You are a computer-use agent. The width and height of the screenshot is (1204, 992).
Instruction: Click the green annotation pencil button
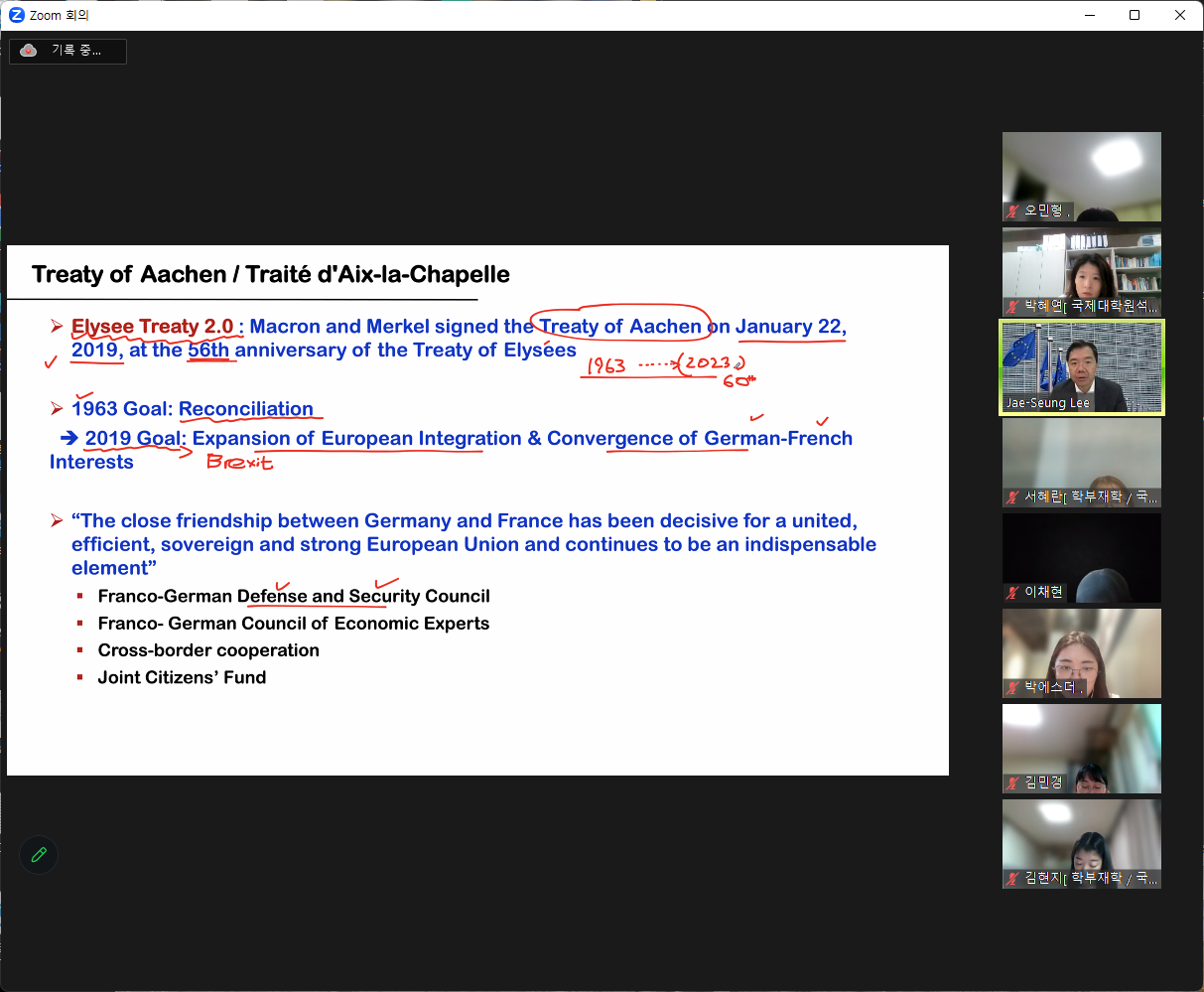pos(39,855)
